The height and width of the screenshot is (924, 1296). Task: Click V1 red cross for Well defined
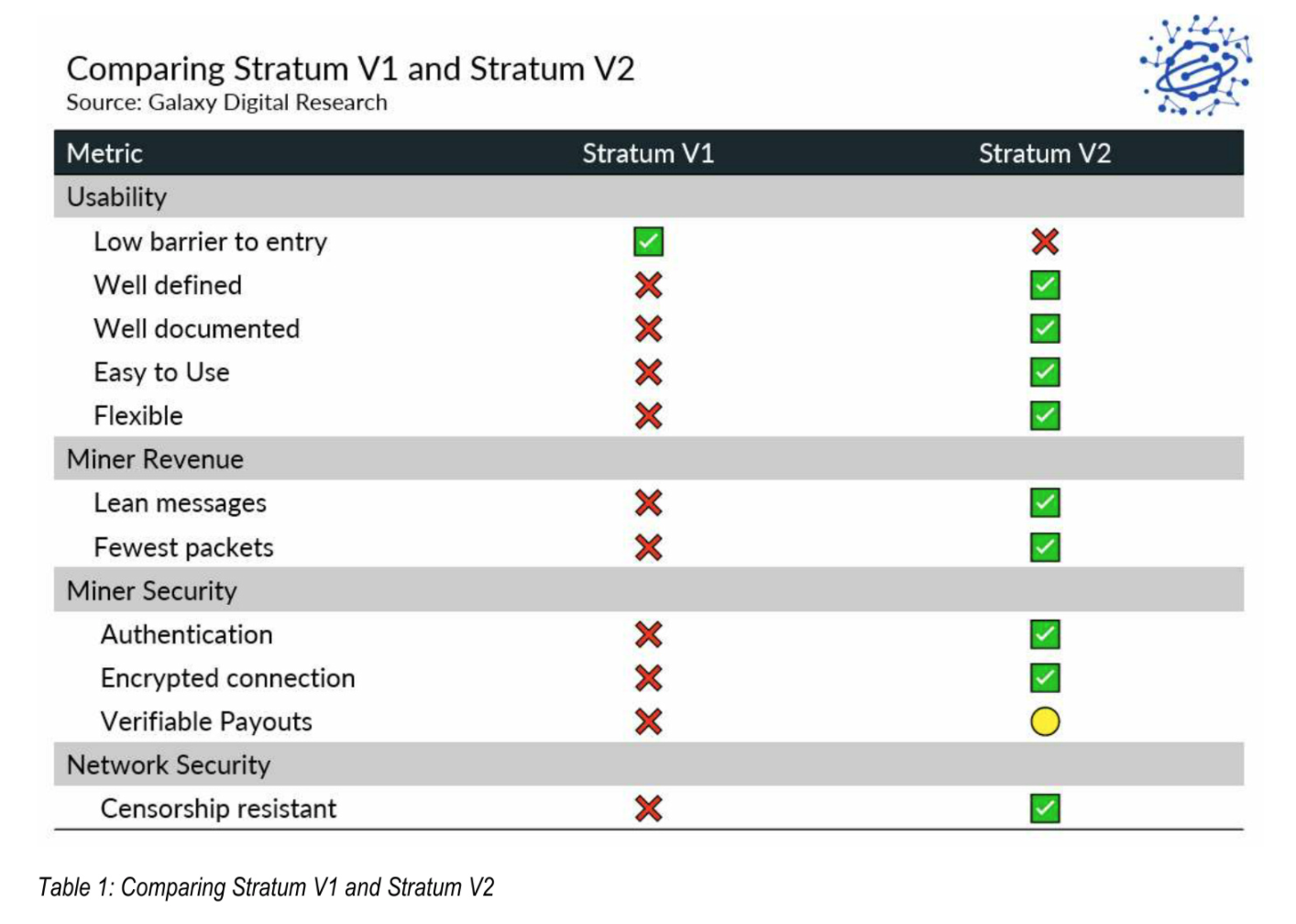(648, 285)
